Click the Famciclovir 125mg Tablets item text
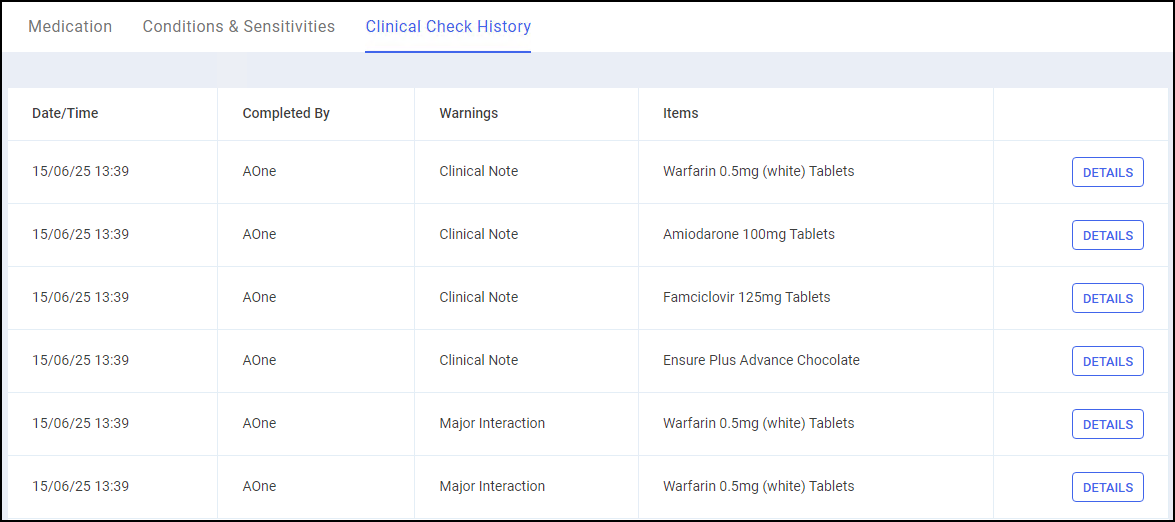 [746, 297]
